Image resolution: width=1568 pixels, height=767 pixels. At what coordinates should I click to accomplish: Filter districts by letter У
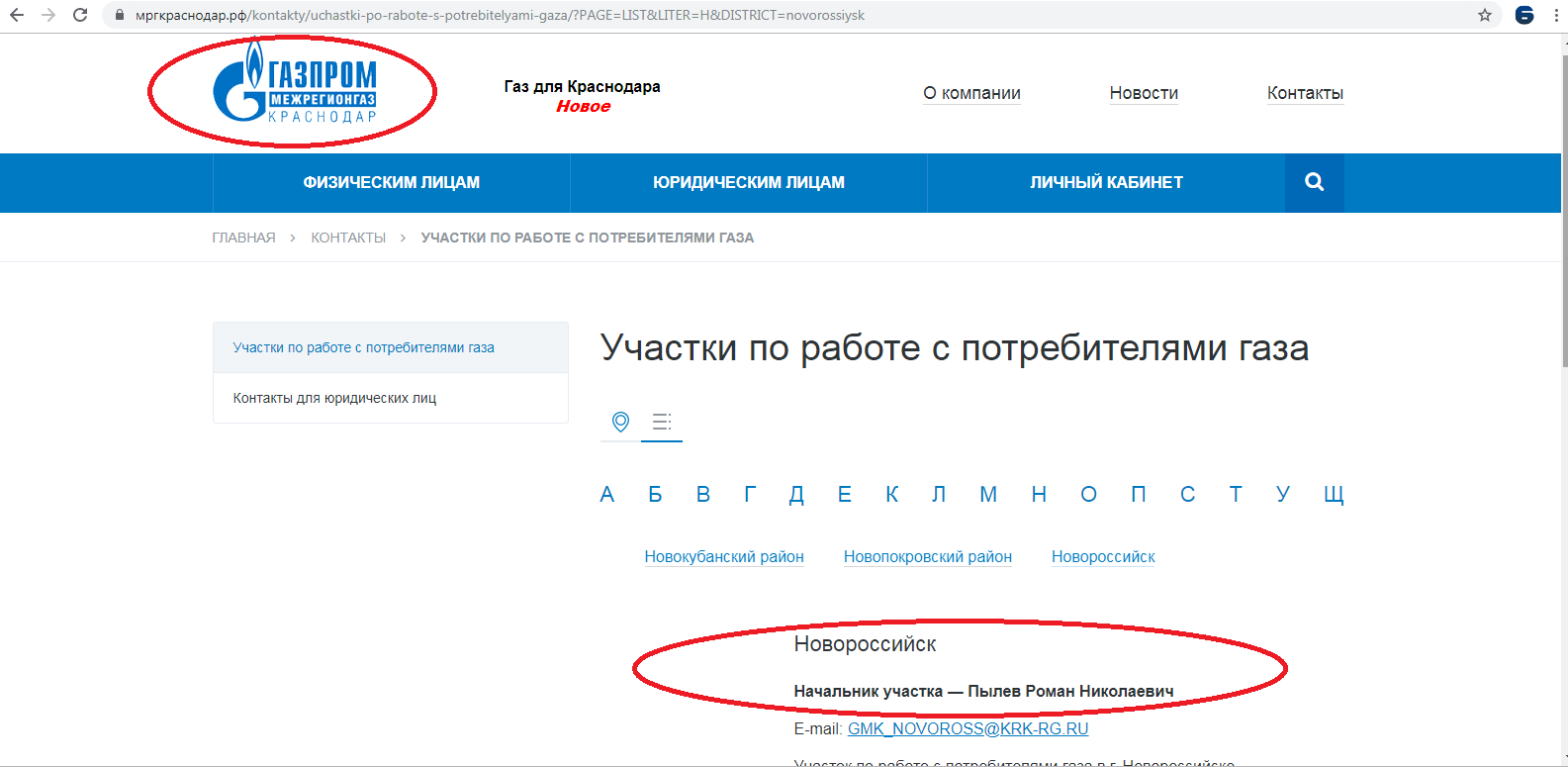1283,494
